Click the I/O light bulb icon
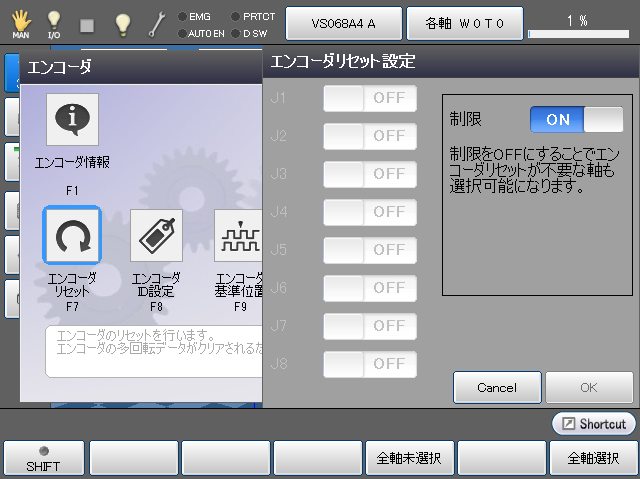Viewport: 640px width, 479px height. click(54, 22)
